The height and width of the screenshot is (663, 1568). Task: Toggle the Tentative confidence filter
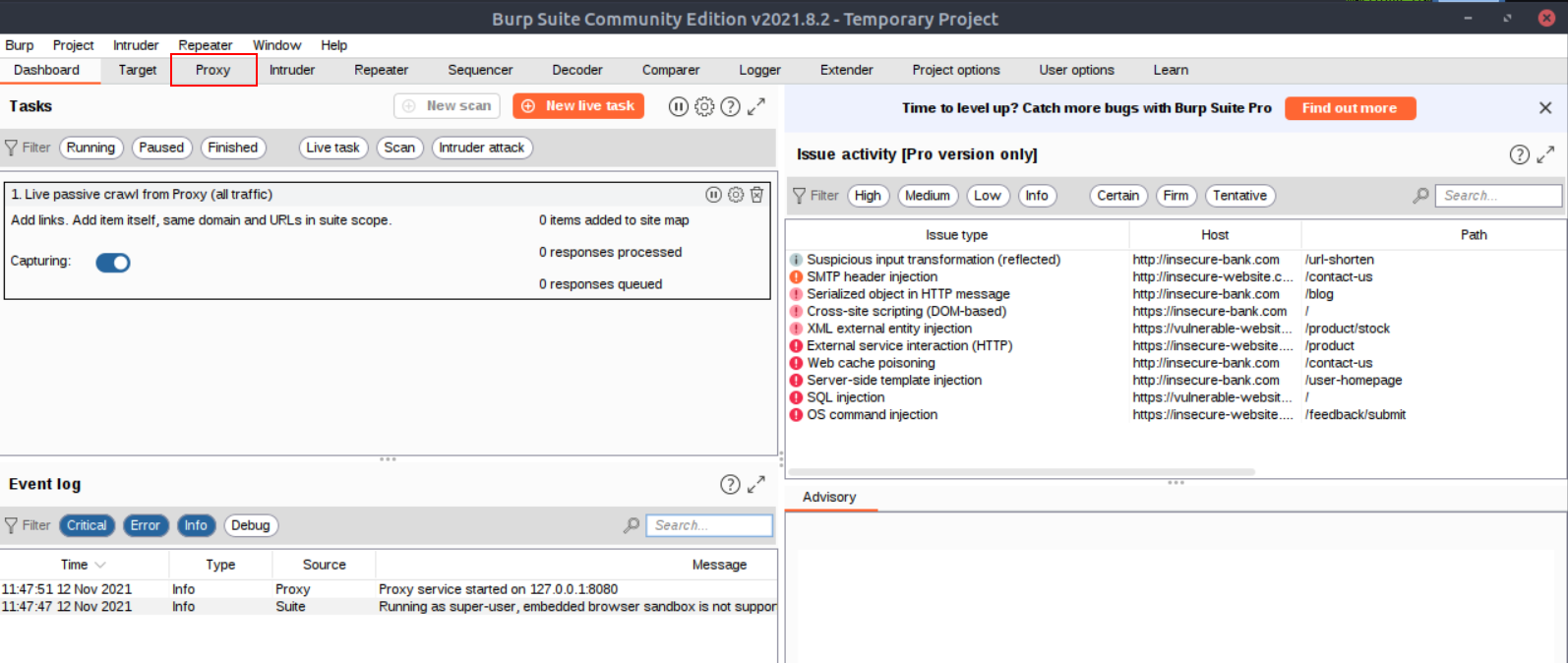(x=1239, y=196)
